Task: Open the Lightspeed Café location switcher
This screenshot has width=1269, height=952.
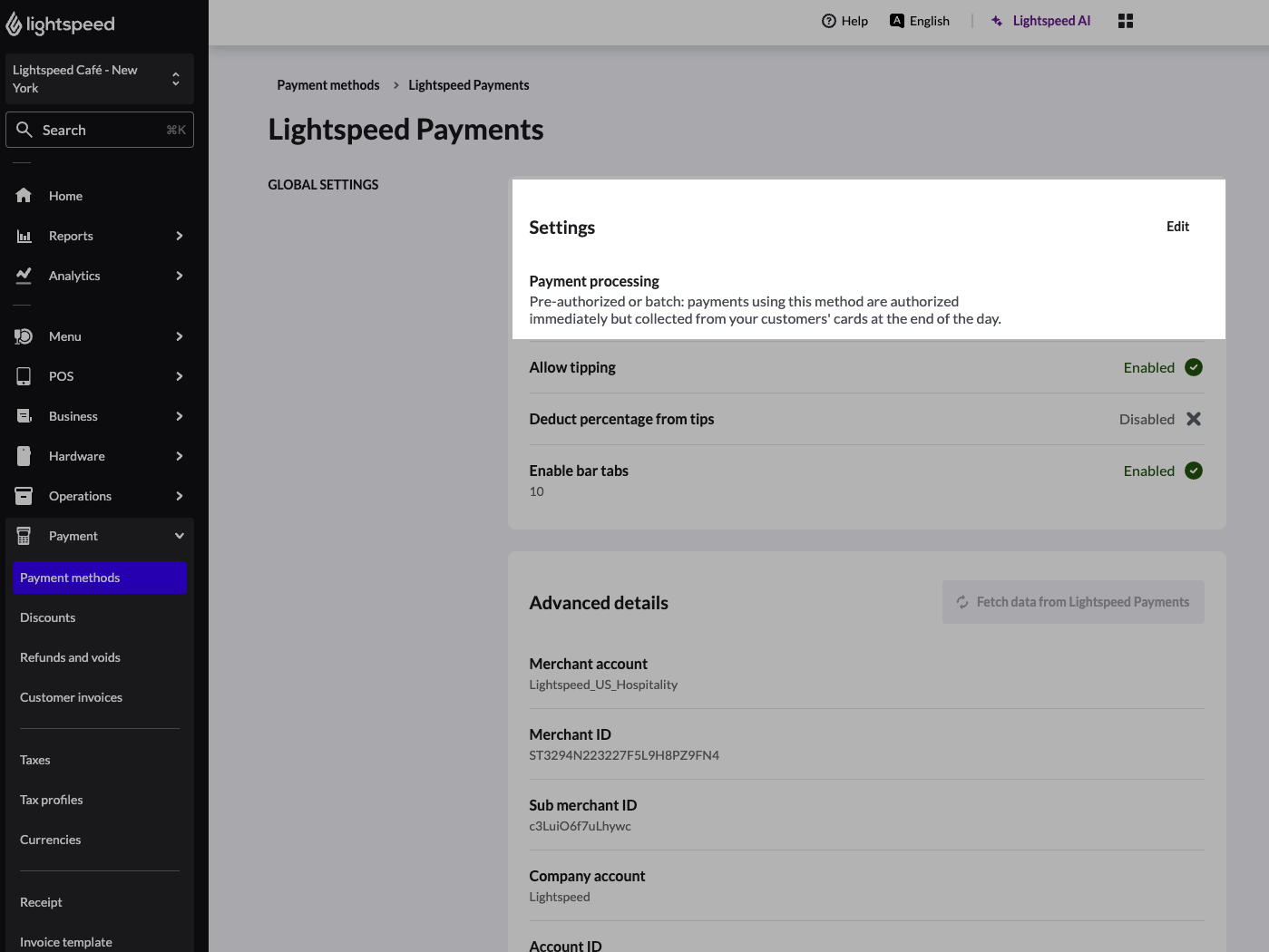Action: 100,79
